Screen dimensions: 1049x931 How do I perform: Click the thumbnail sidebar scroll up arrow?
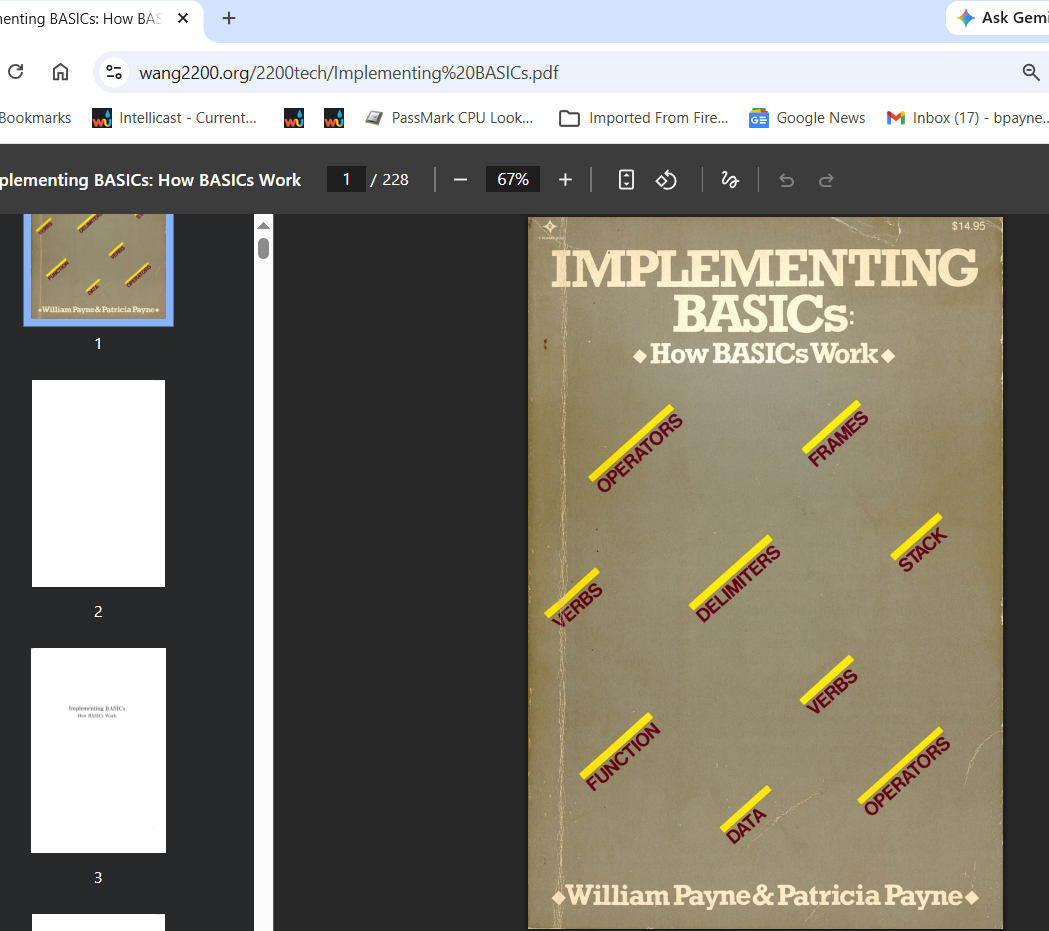point(264,226)
